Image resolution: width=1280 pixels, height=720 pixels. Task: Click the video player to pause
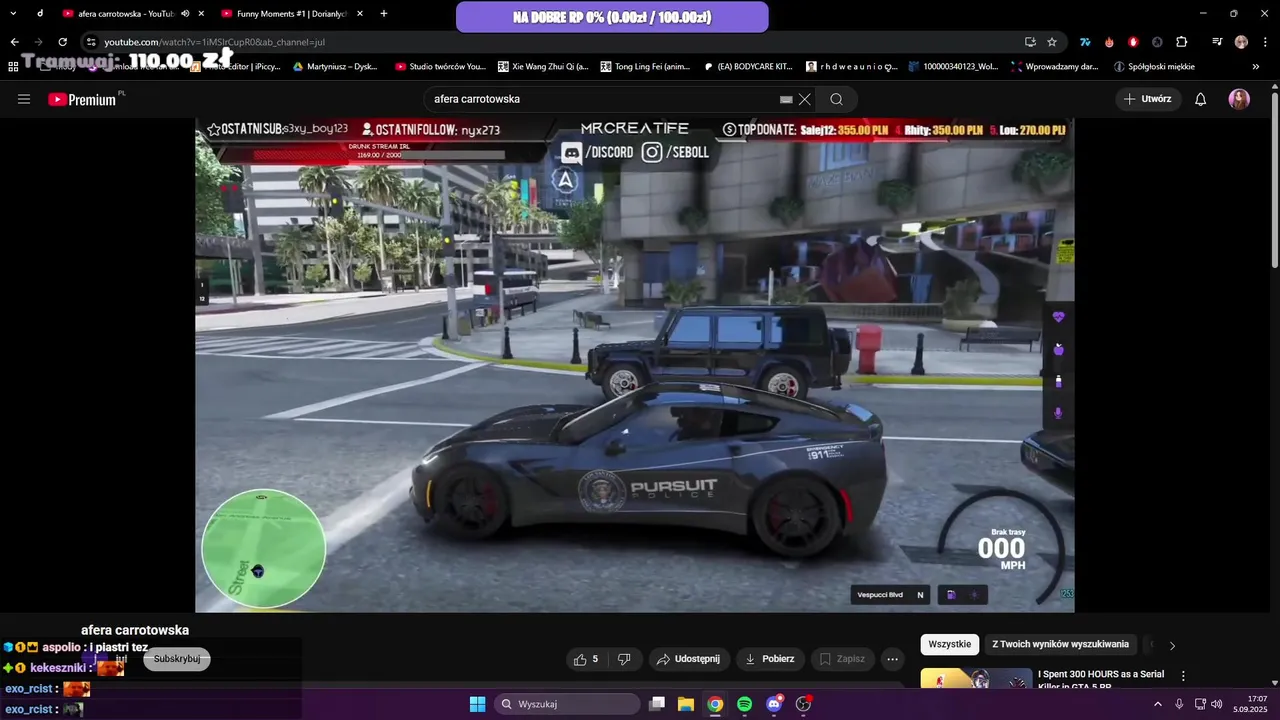tap(635, 365)
